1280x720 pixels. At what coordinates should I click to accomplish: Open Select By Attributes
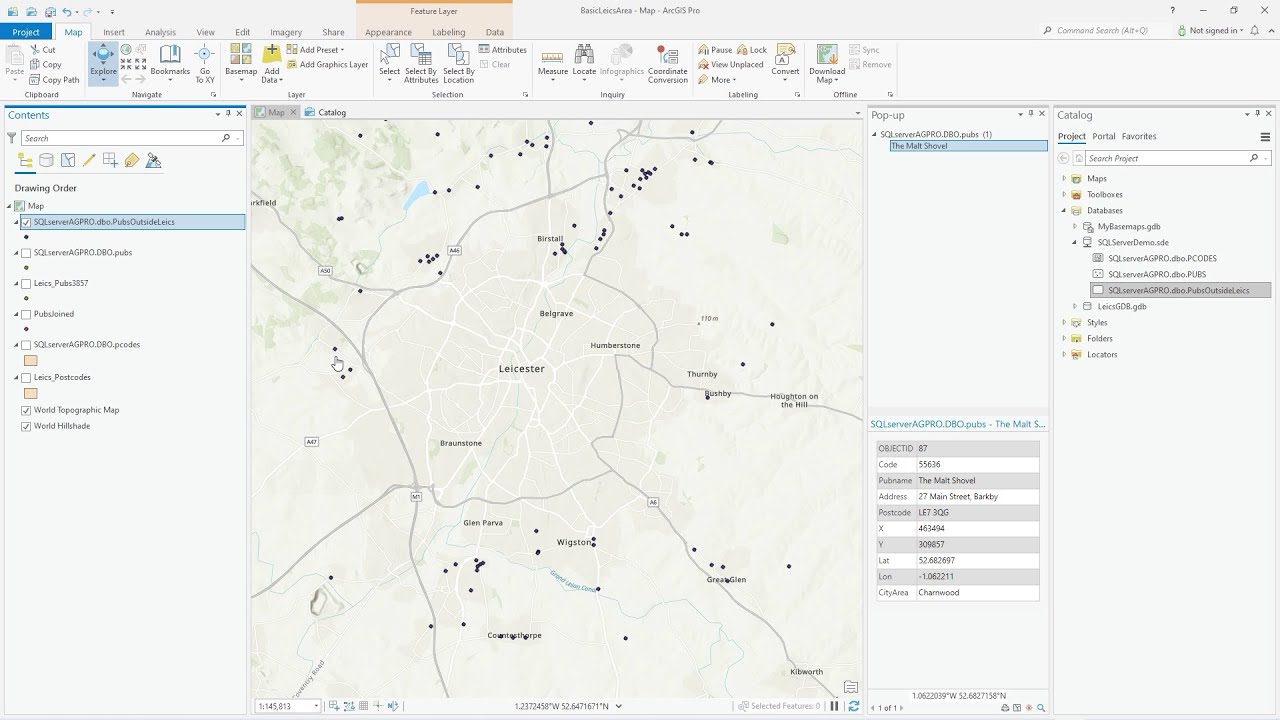pyautogui.click(x=421, y=63)
